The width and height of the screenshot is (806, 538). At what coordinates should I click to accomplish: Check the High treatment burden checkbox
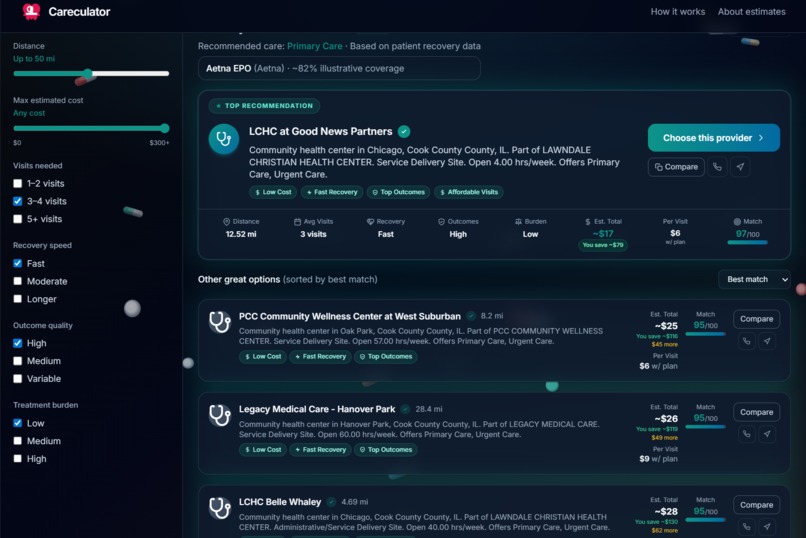17,458
